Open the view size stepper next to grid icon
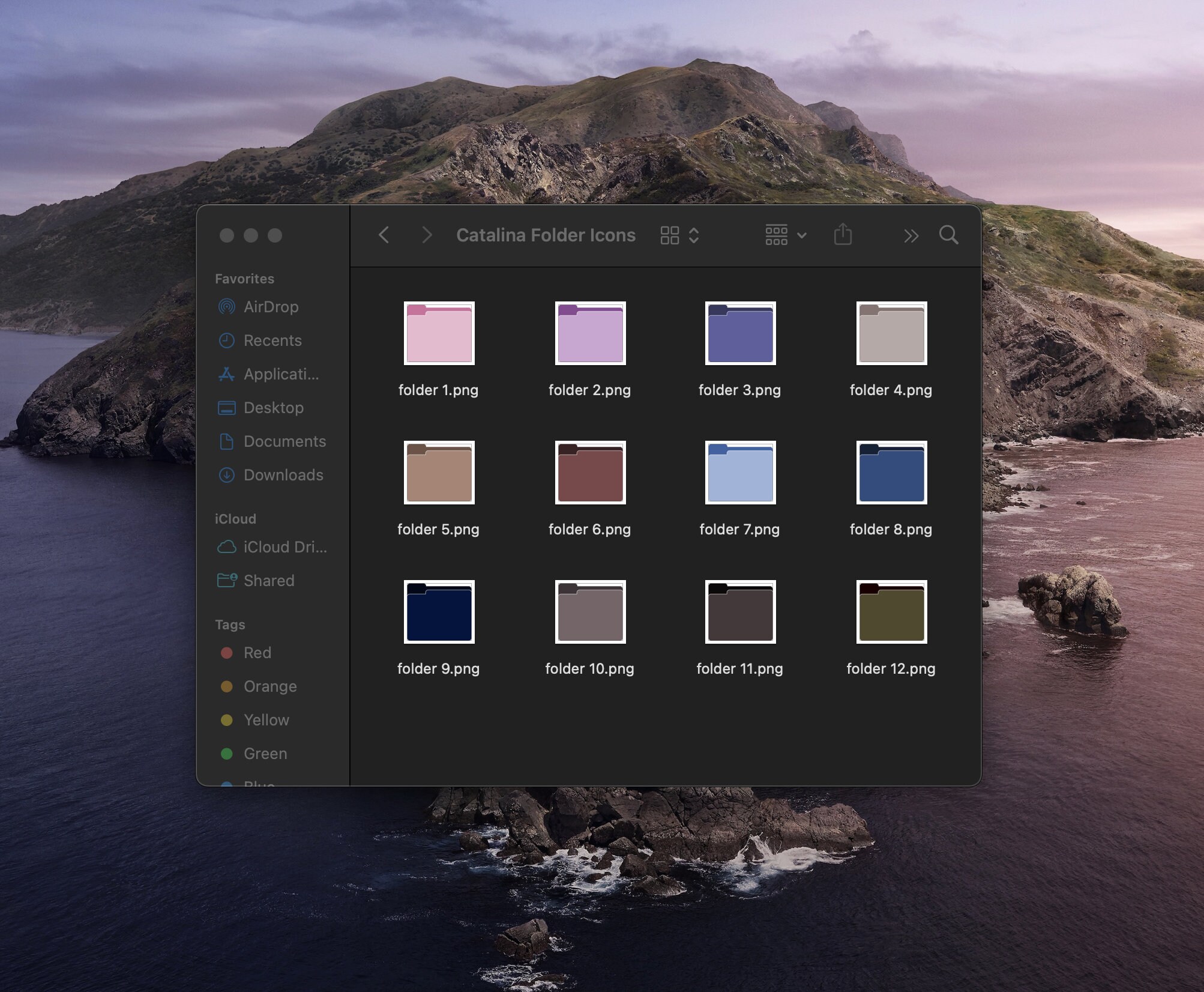The width and height of the screenshot is (1204, 992). (694, 235)
